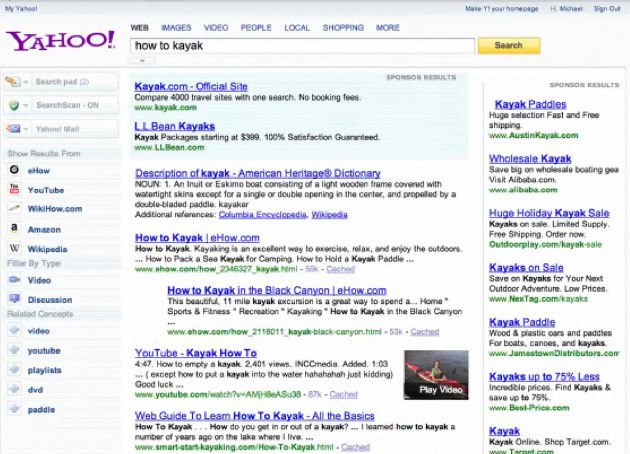Switch to the WEB search tab

click(x=139, y=28)
